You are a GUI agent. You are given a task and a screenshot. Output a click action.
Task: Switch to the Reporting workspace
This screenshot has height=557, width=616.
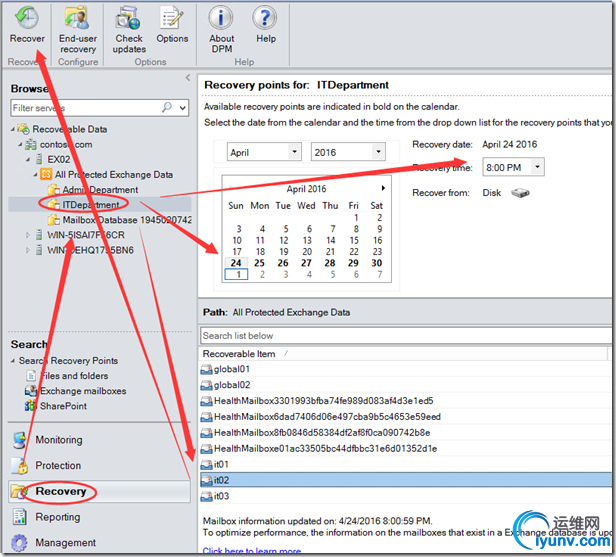(99, 517)
